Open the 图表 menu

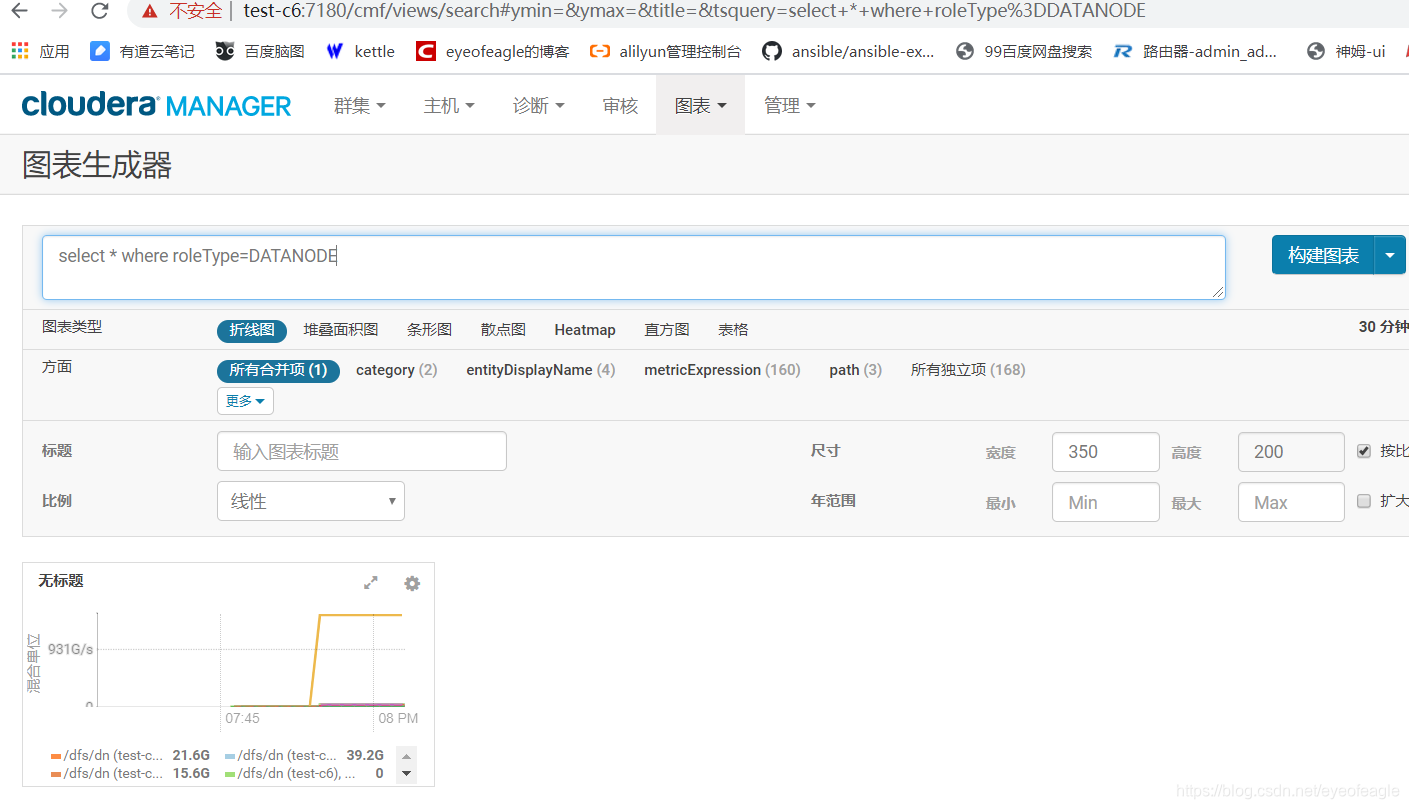coord(700,105)
